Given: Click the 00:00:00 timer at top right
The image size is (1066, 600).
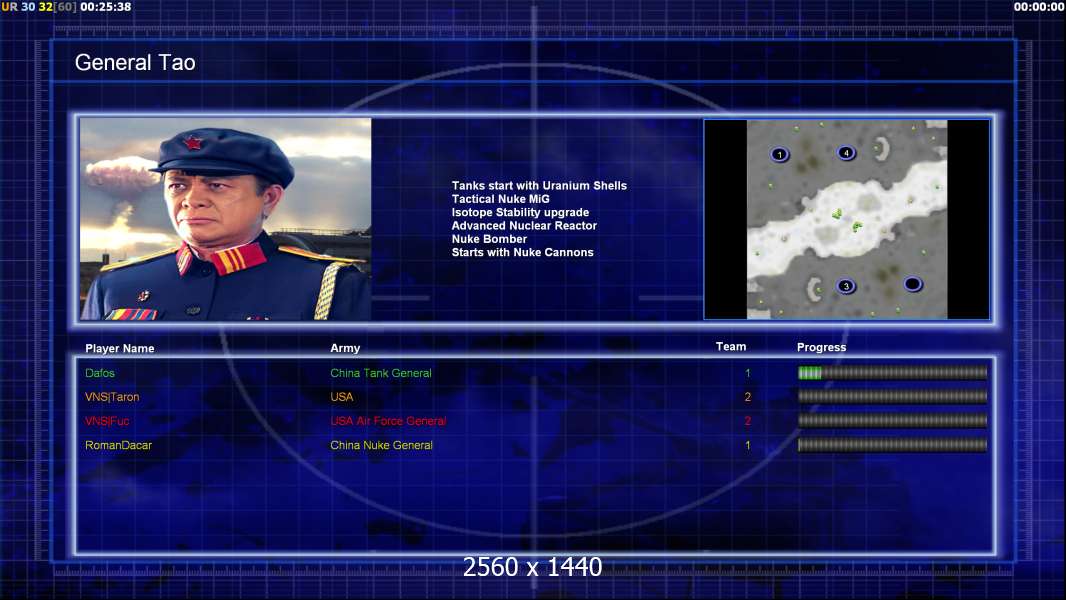Looking at the screenshot, I should (x=1039, y=7).
